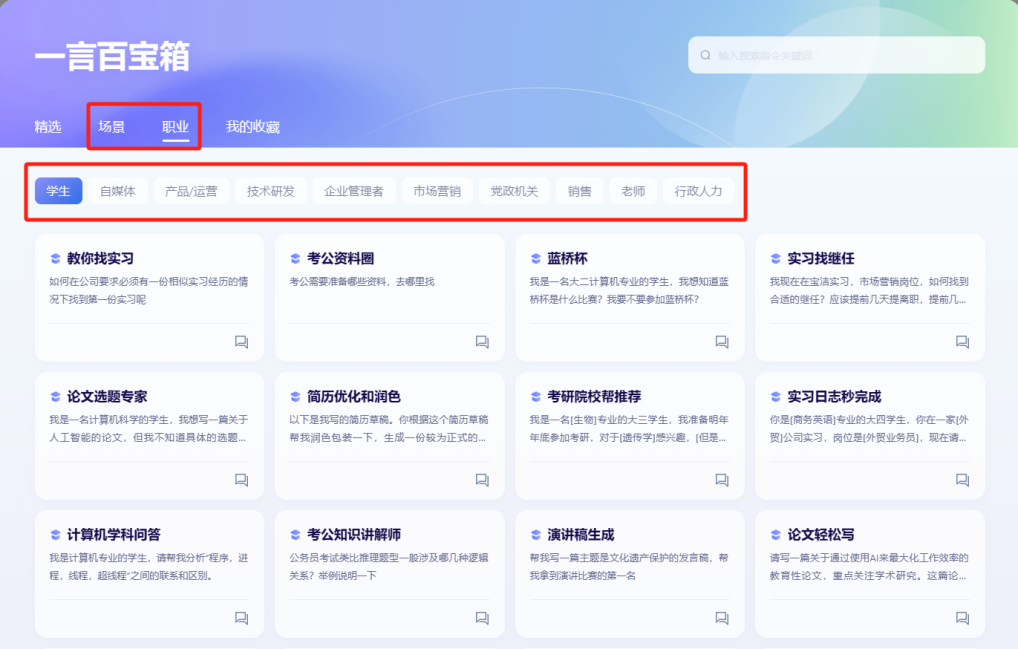Click layers icon beside 考研院校帮推荐
1018x649 pixels.
point(536,397)
